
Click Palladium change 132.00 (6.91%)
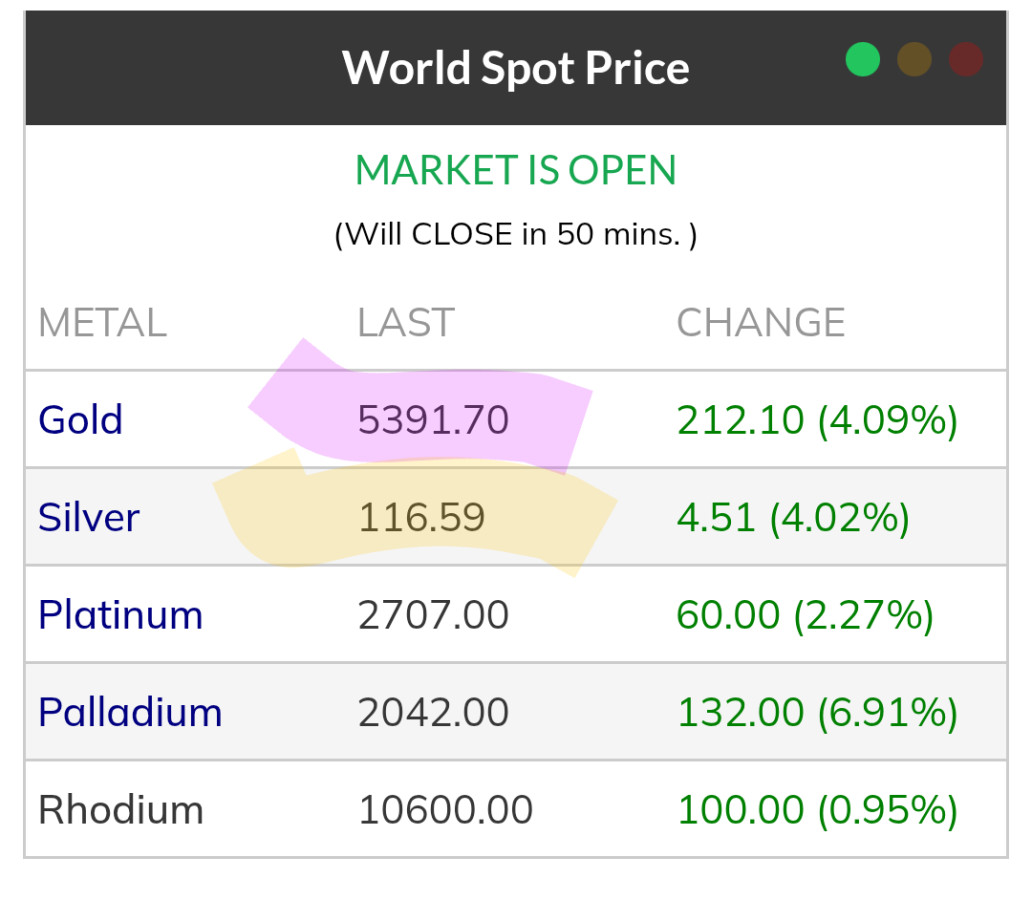coord(817,713)
